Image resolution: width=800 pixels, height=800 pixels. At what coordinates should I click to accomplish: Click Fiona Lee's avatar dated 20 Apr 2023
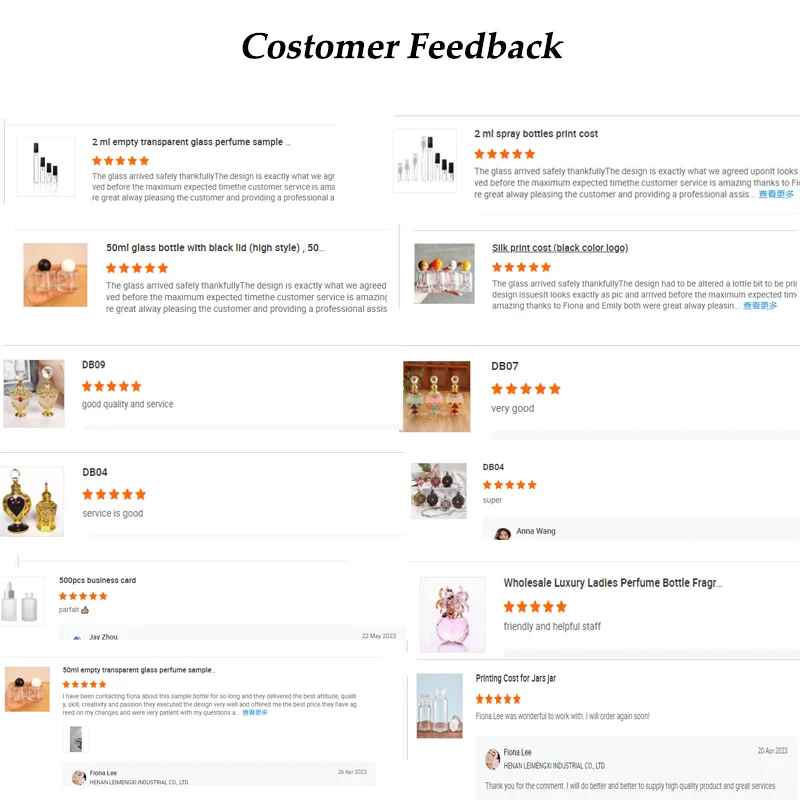(x=492, y=759)
